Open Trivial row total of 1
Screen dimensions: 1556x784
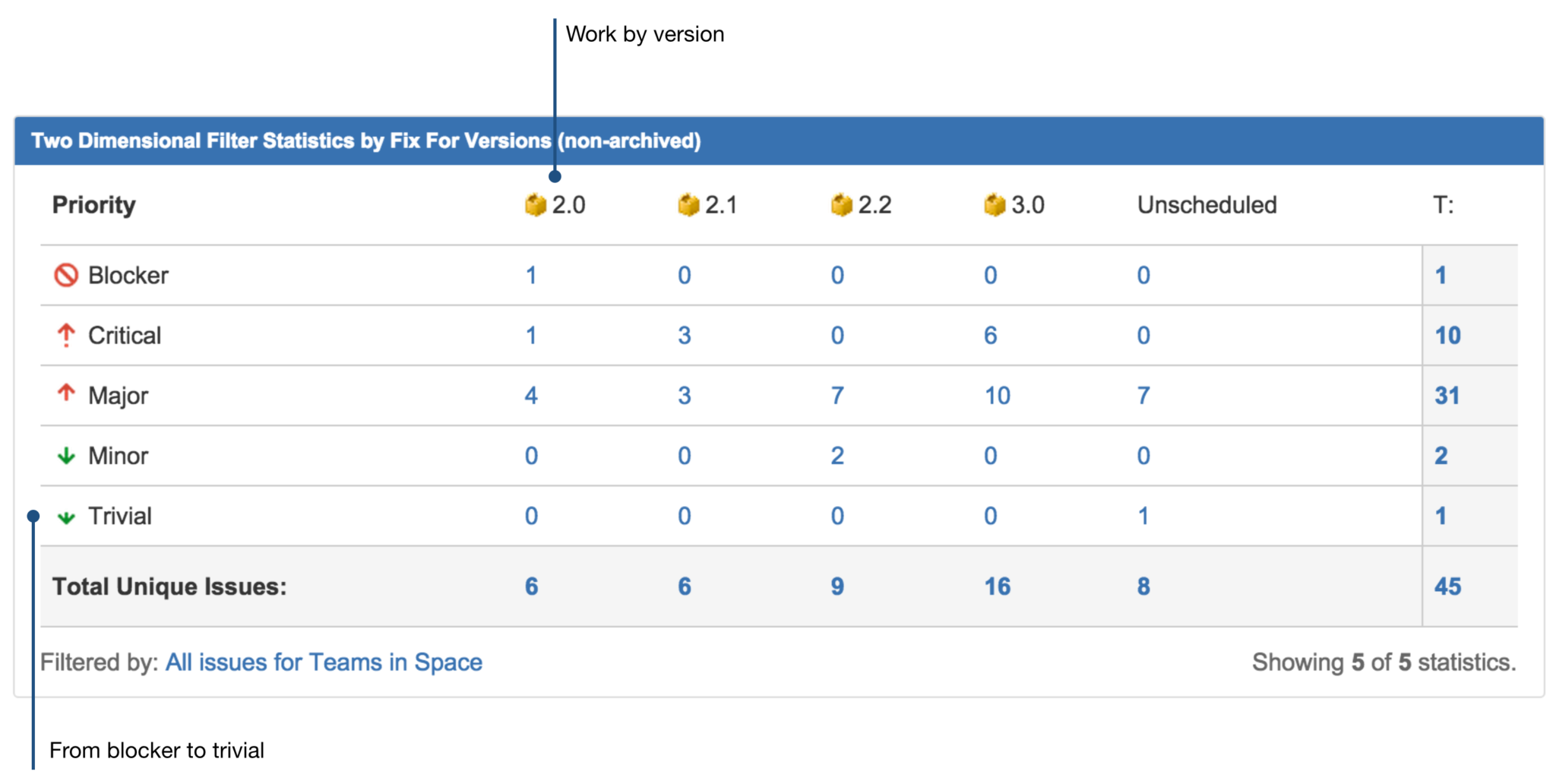click(x=1441, y=516)
